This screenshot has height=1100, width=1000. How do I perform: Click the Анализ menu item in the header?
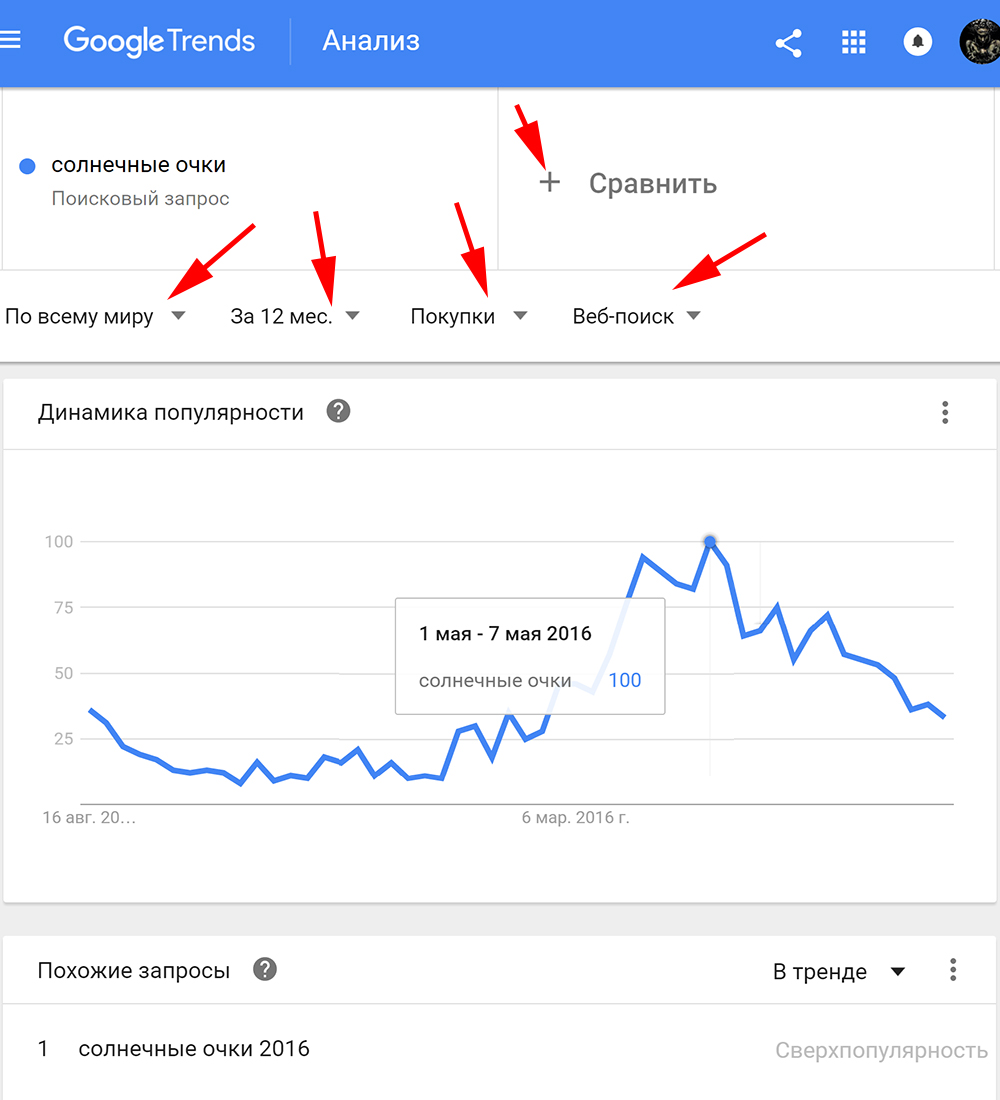370,41
